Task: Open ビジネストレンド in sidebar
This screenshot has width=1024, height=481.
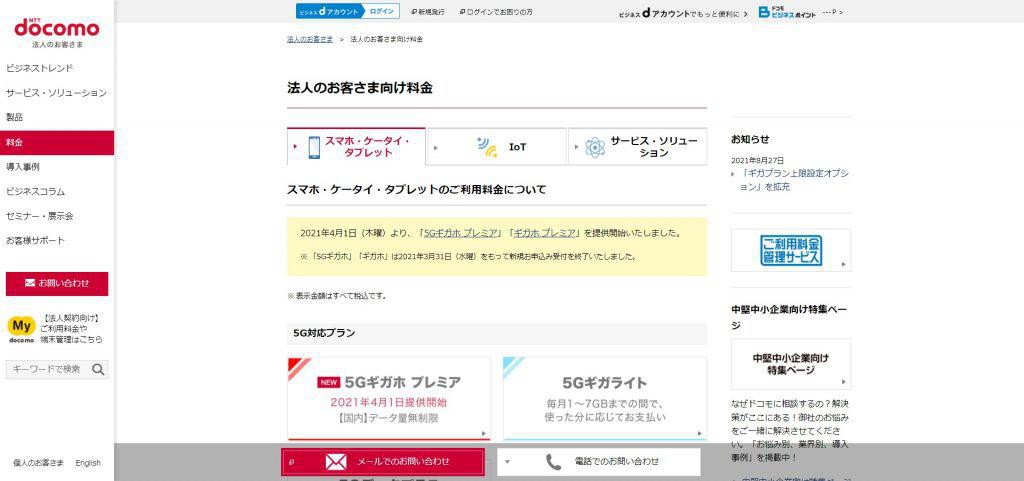Action: (40, 69)
